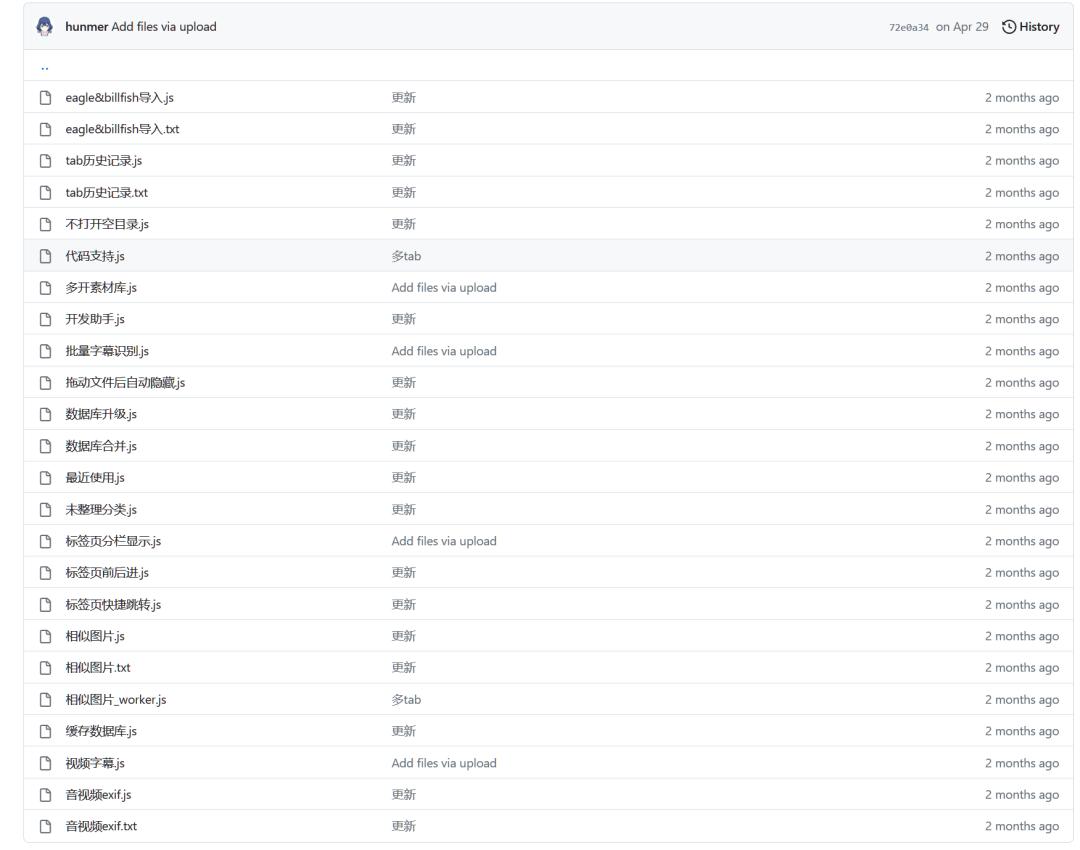The width and height of the screenshot is (1080, 850).
Task: Click file icon for 最近使用.js
Action: pyautogui.click(x=45, y=478)
